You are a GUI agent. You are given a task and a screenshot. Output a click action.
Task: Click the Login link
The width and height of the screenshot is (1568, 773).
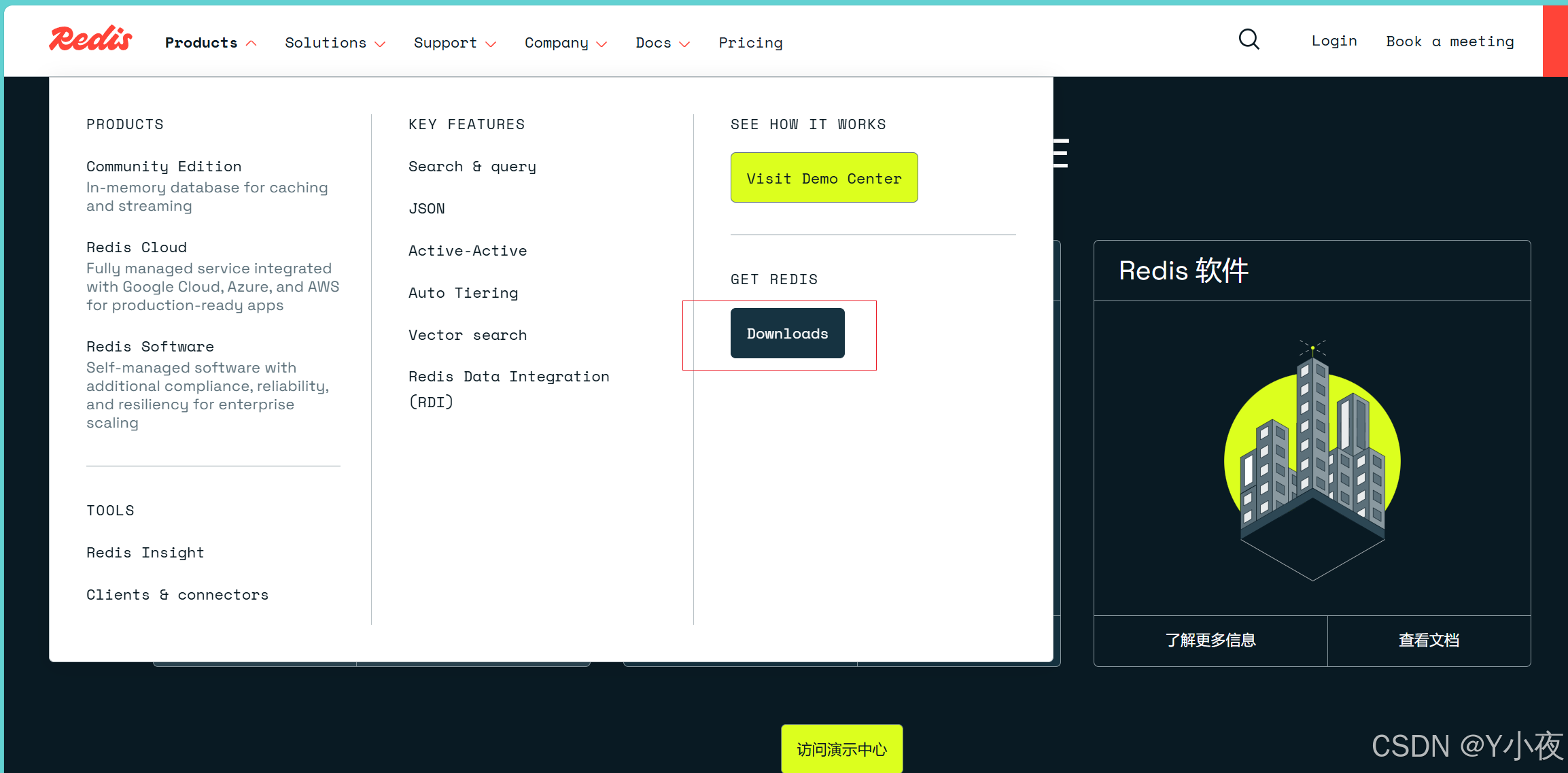point(1334,41)
